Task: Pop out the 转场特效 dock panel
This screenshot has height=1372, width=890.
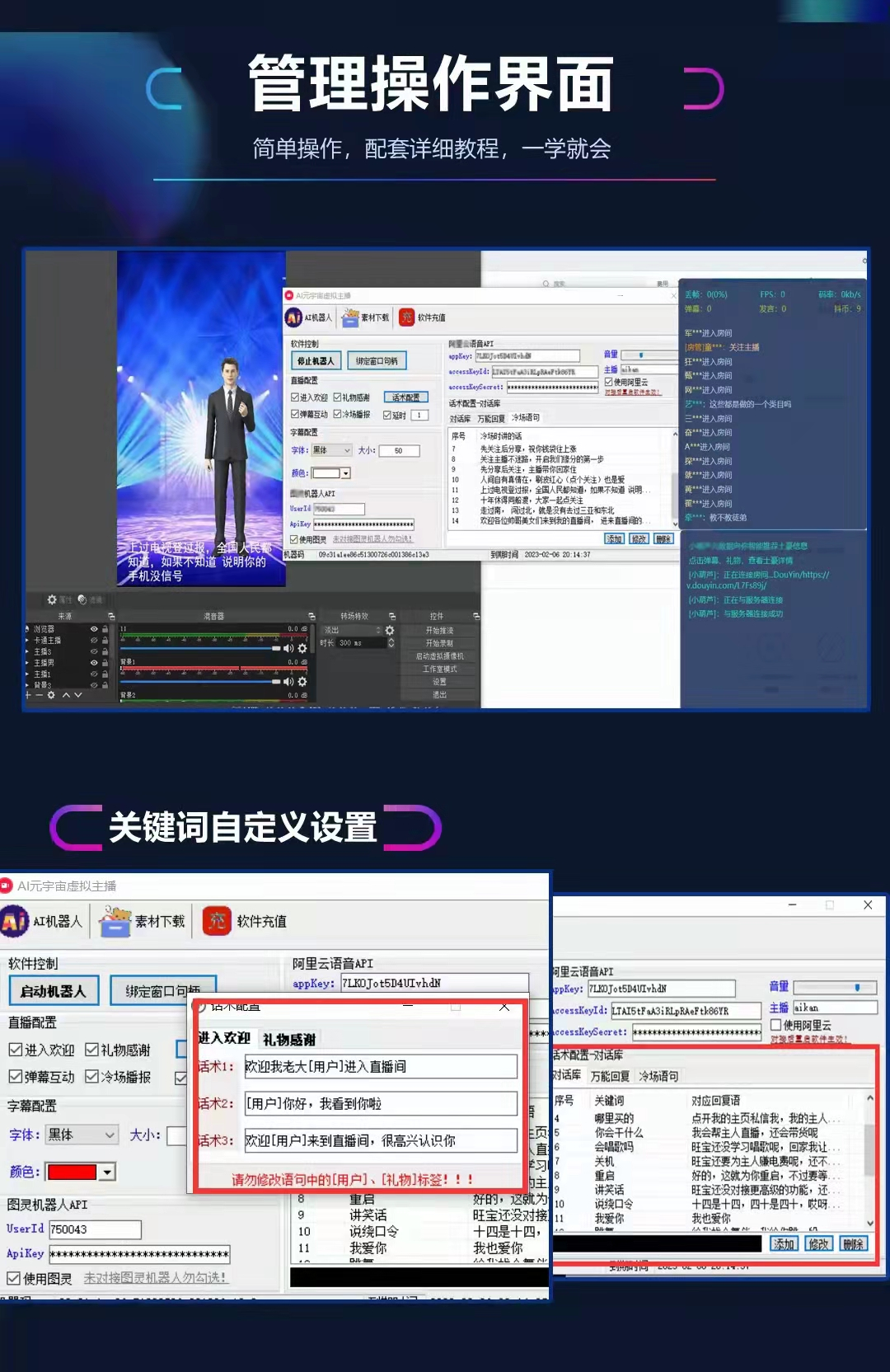Action: point(392,616)
